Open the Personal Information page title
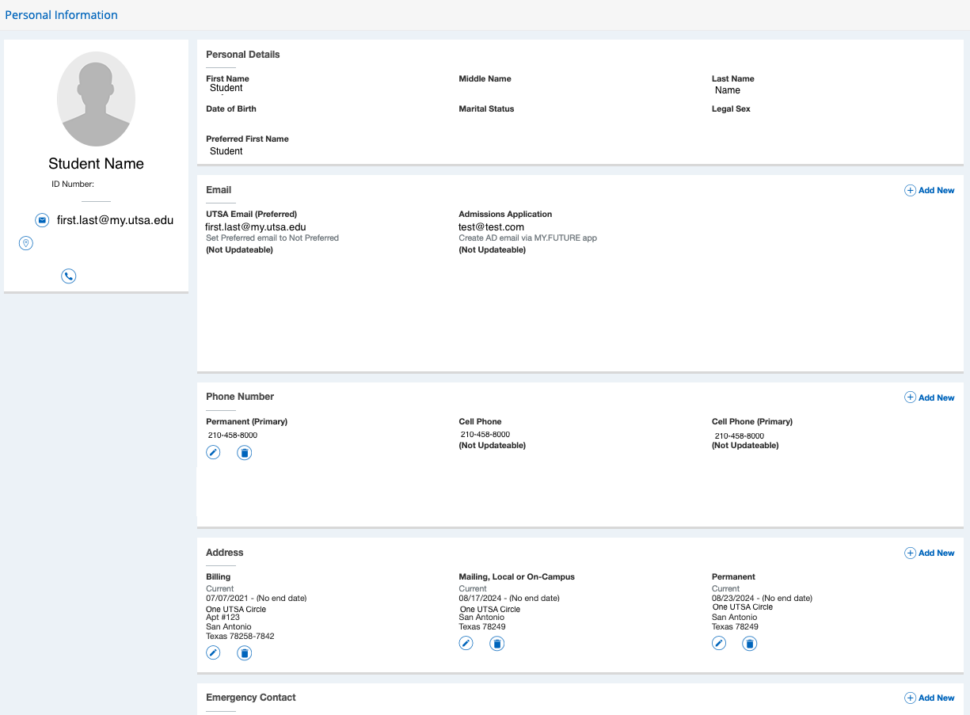This screenshot has width=970, height=715. click(x=61, y=15)
